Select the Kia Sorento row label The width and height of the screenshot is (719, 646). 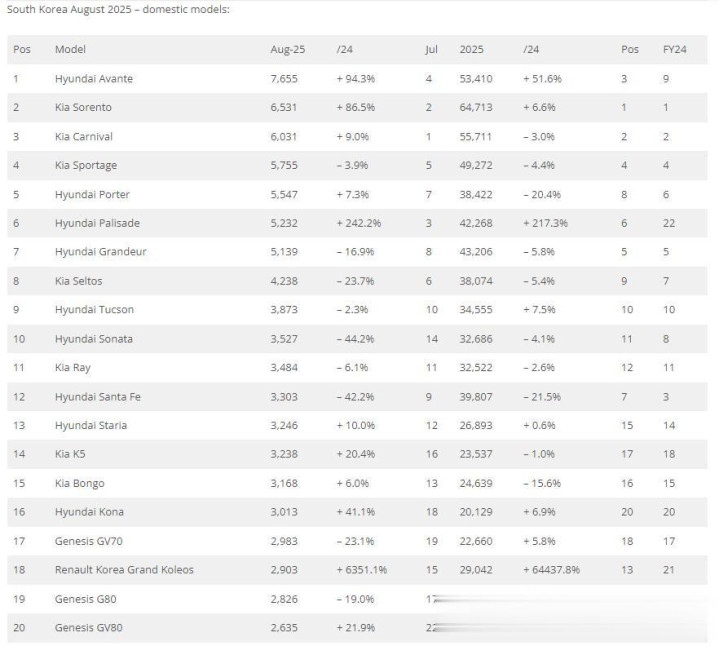point(83,107)
